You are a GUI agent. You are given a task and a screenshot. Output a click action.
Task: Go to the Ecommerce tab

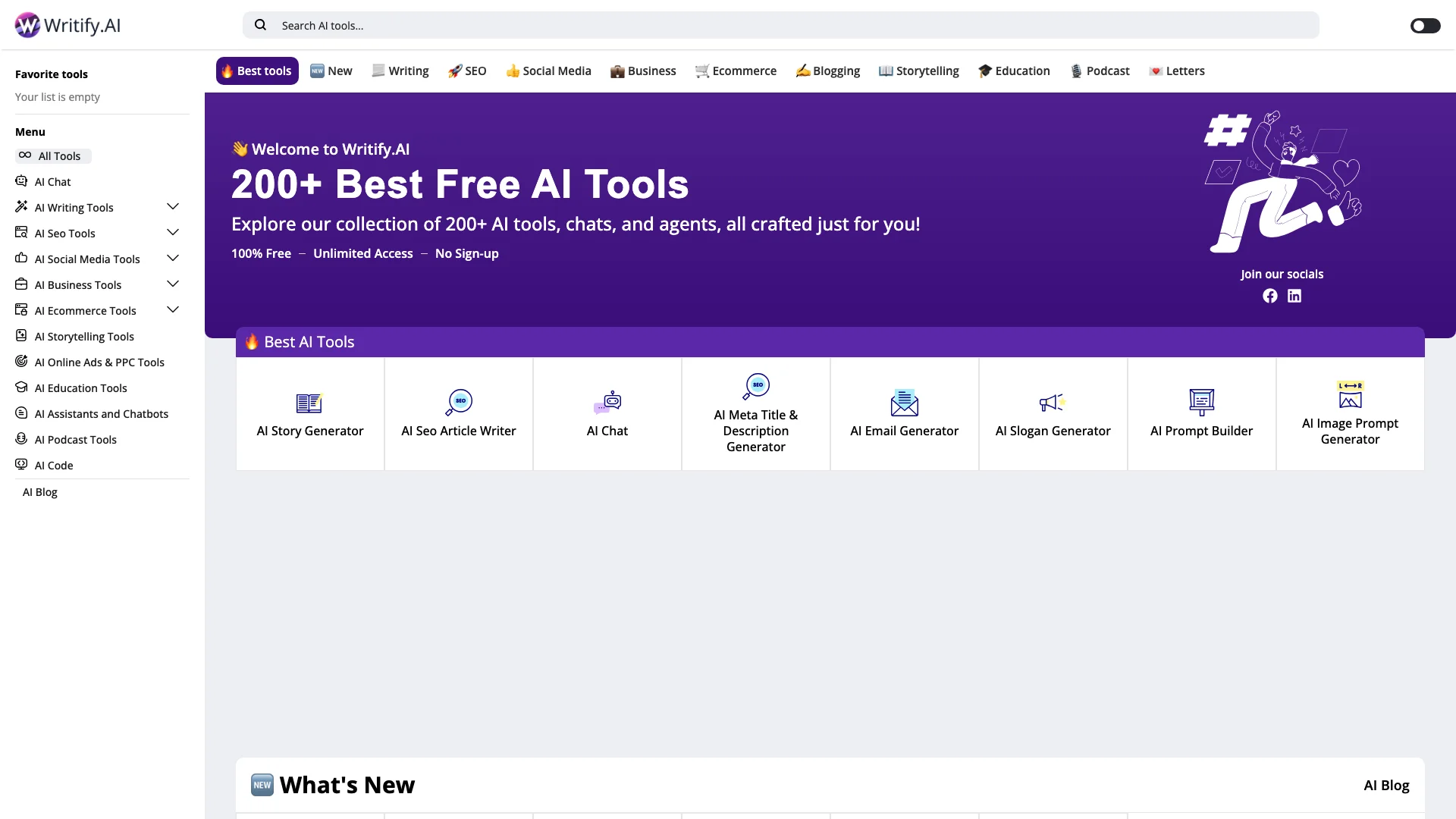(736, 71)
